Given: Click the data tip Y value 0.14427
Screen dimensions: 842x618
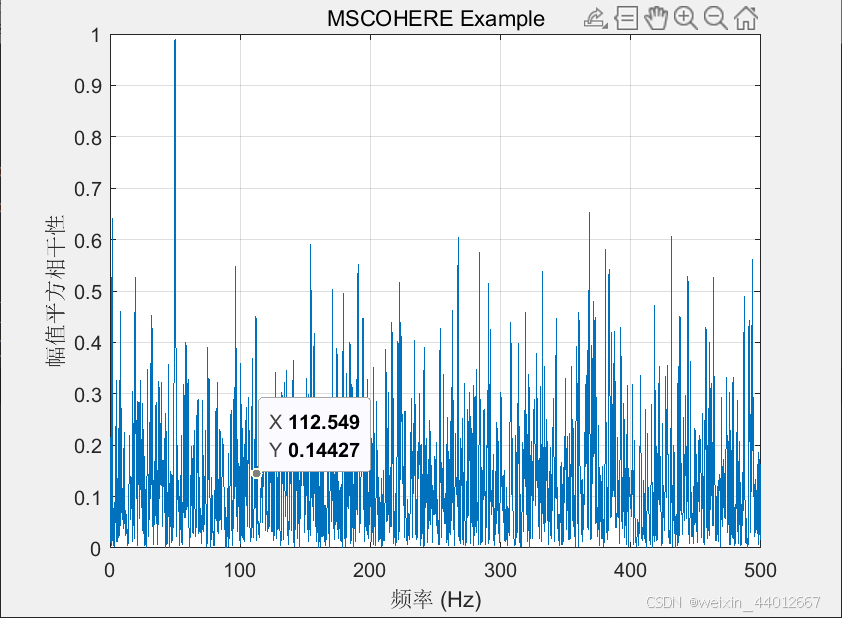Looking at the screenshot, I should coord(324,450).
